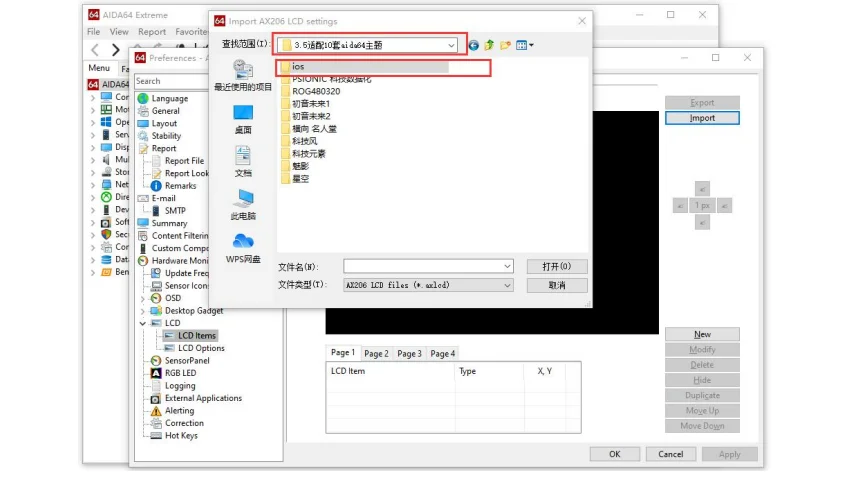Select Logging preferences item
The image size is (859, 495).
pyautogui.click(x=180, y=385)
